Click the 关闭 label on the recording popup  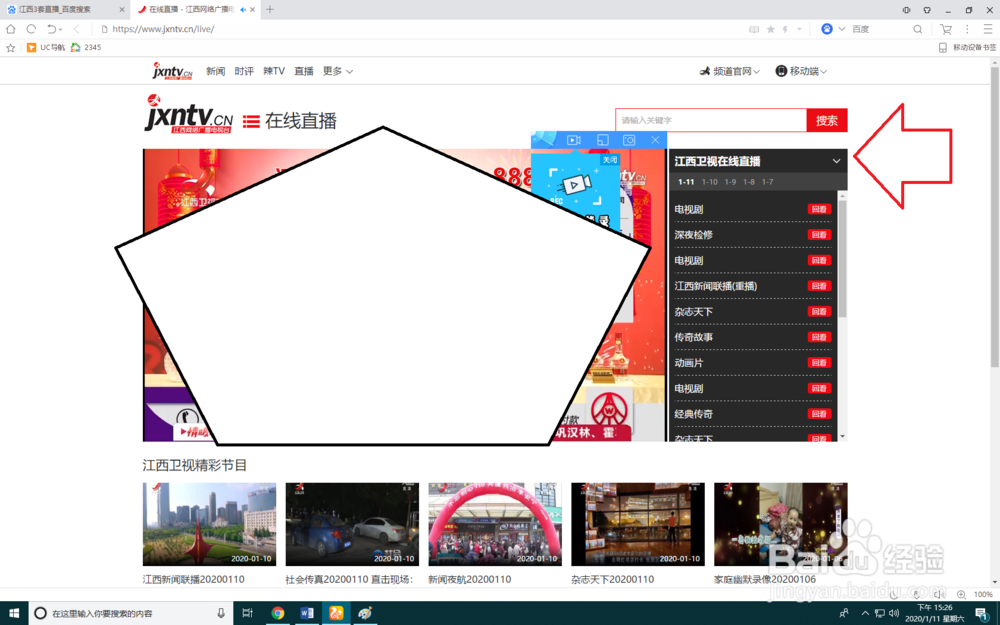[610, 159]
